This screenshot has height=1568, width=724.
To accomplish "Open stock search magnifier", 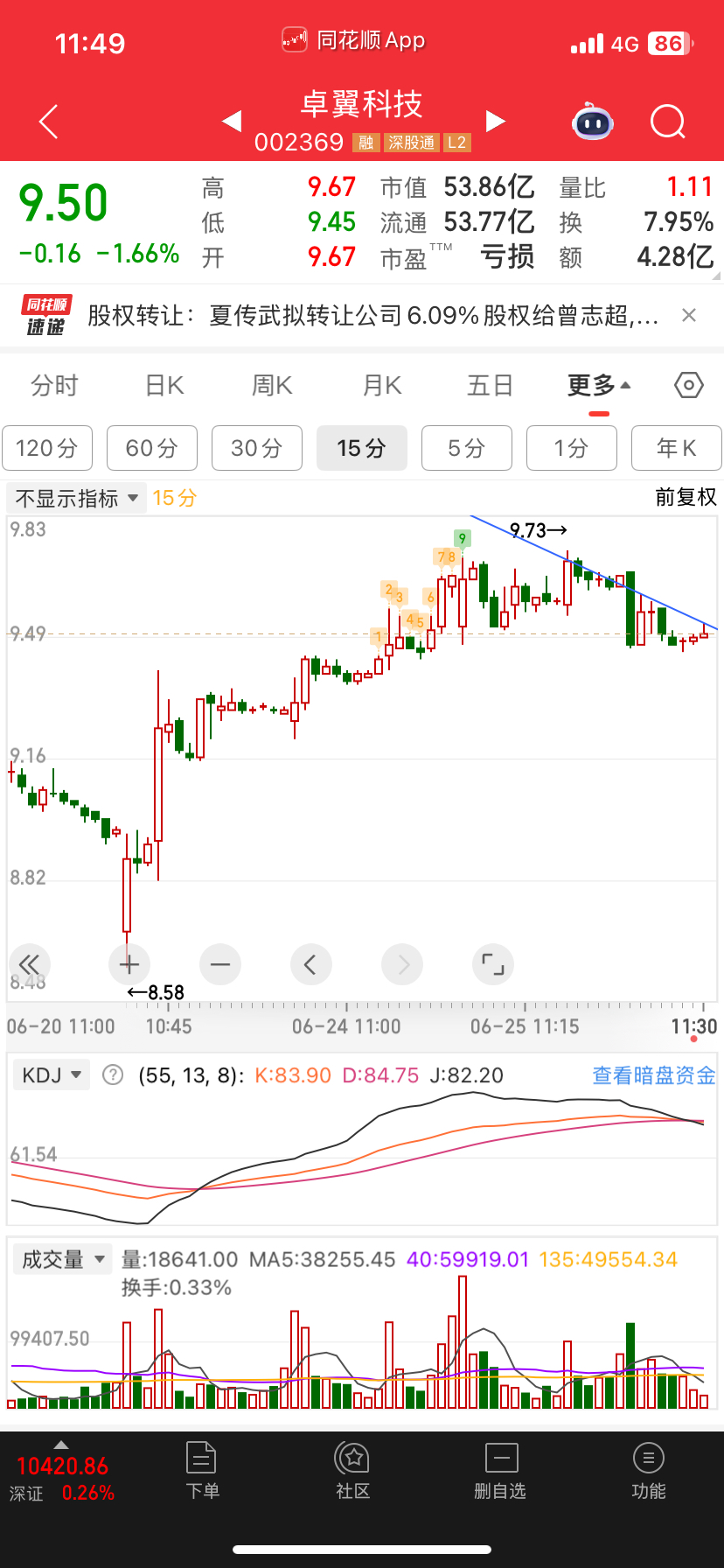I will (x=668, y=122).
